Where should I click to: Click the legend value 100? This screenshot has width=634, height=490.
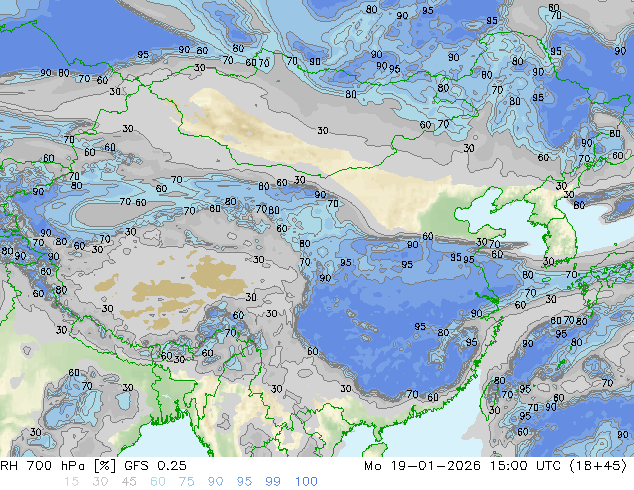tap(306, 482)
